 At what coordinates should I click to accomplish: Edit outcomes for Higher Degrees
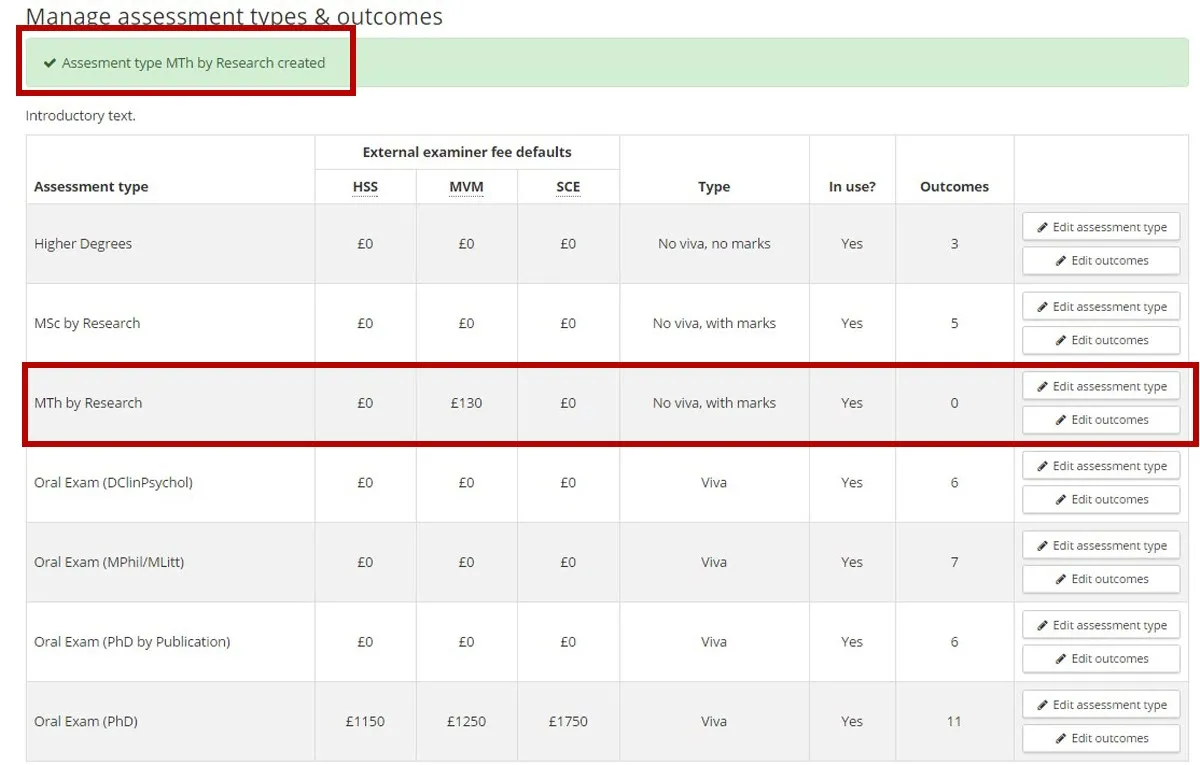pyautogui.click(x=1101, y=261)
